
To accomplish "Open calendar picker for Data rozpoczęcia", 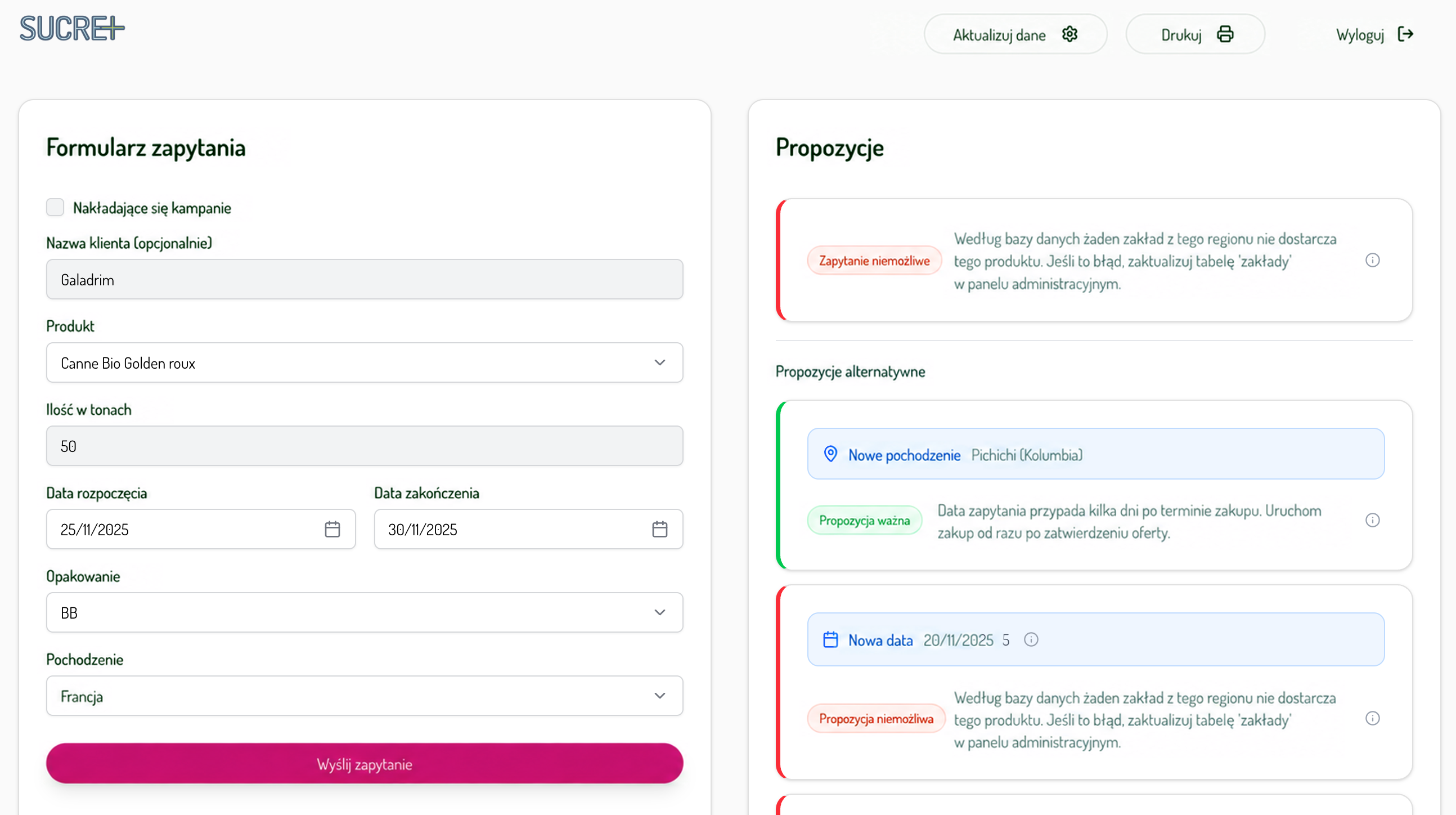I will [x=332, y=529].
